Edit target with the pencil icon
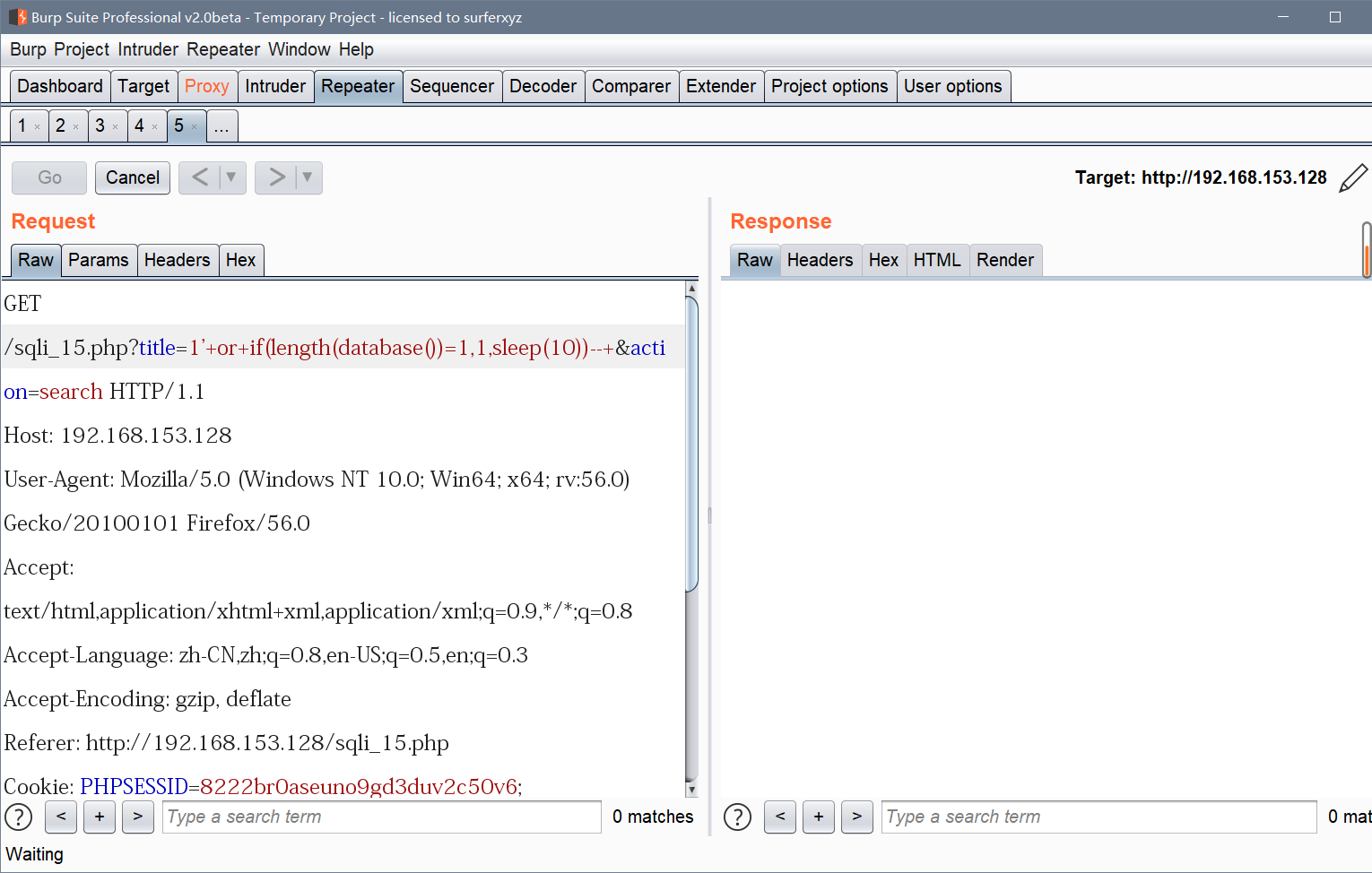 tap(1353, 177)
